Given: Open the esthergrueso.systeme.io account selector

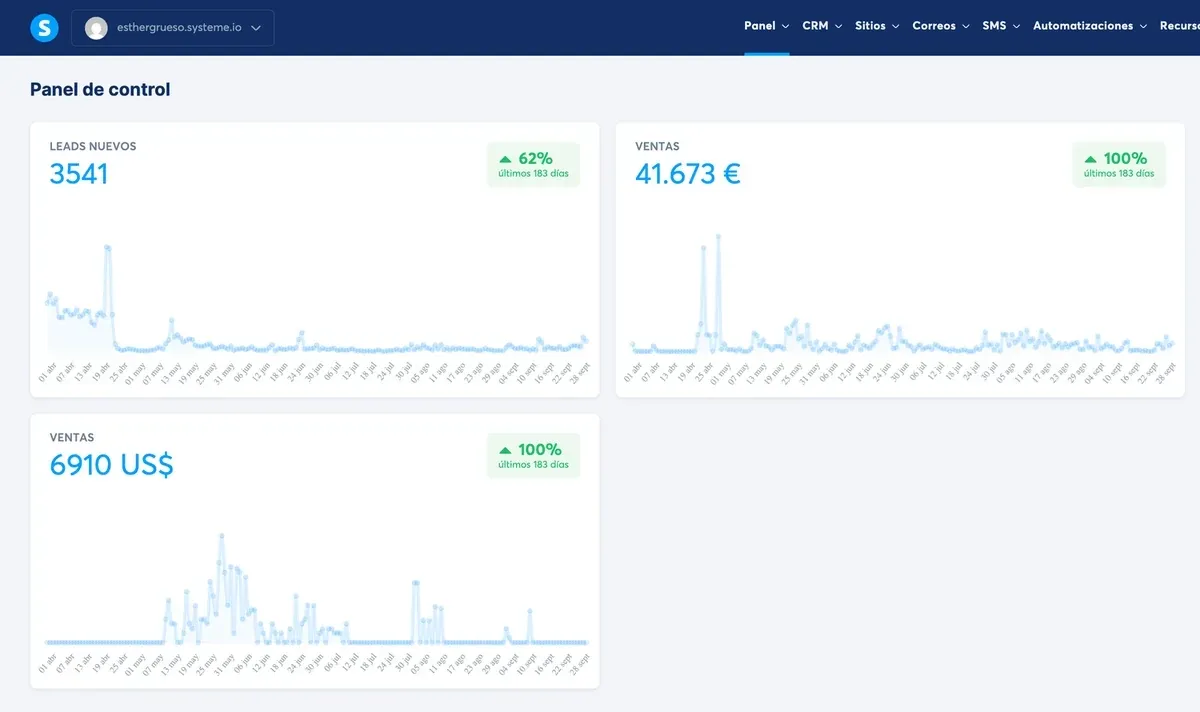Looking at the screenshot, I should [x=173, y=28].
